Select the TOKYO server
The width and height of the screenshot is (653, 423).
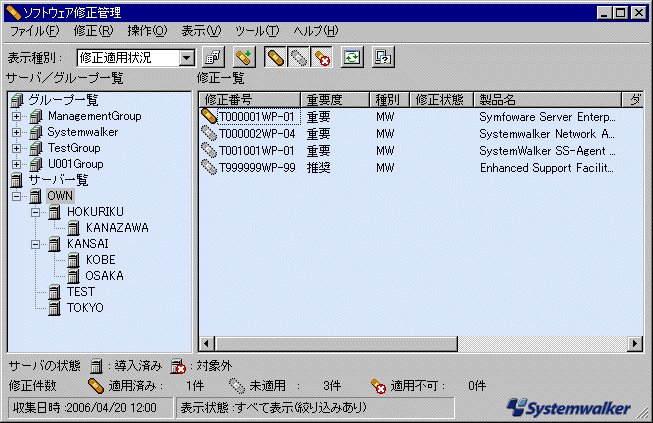coord(85,308)
